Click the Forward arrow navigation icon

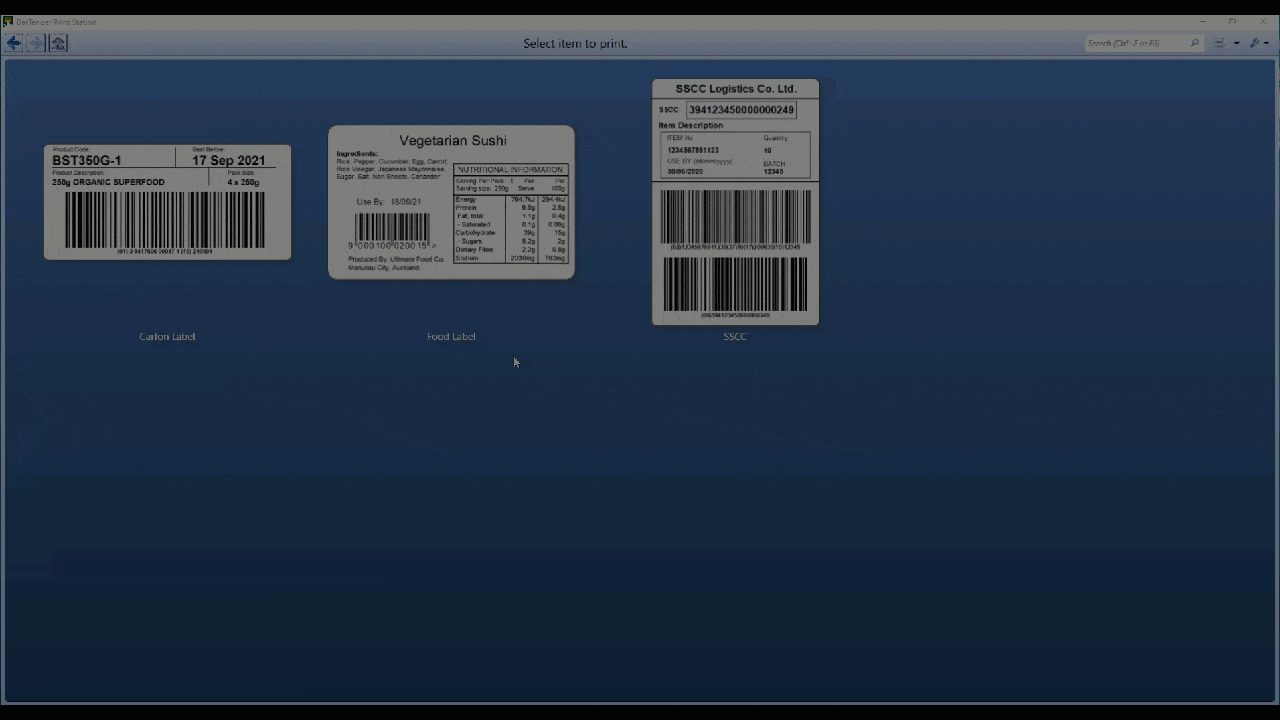[x=36, y=43]
